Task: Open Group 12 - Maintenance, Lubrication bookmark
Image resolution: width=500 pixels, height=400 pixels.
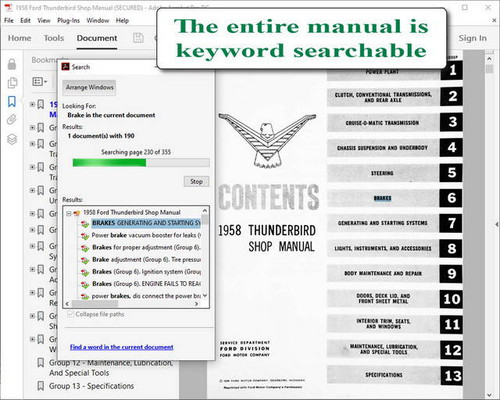Action: (x=111, y=368)
